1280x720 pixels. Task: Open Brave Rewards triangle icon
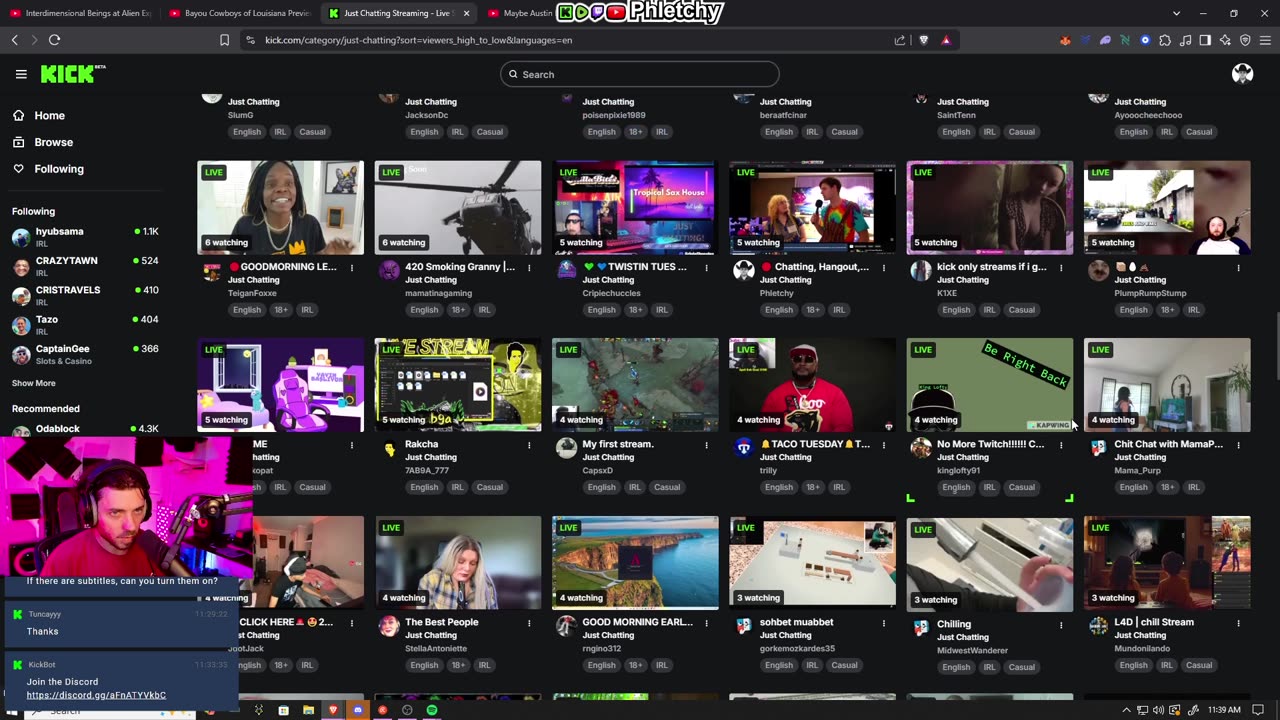click(946, 40)
